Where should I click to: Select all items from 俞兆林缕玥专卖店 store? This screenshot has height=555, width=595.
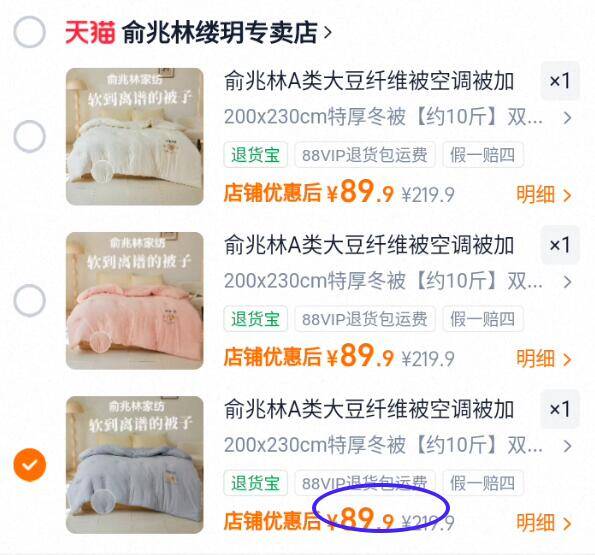[30, 32]
